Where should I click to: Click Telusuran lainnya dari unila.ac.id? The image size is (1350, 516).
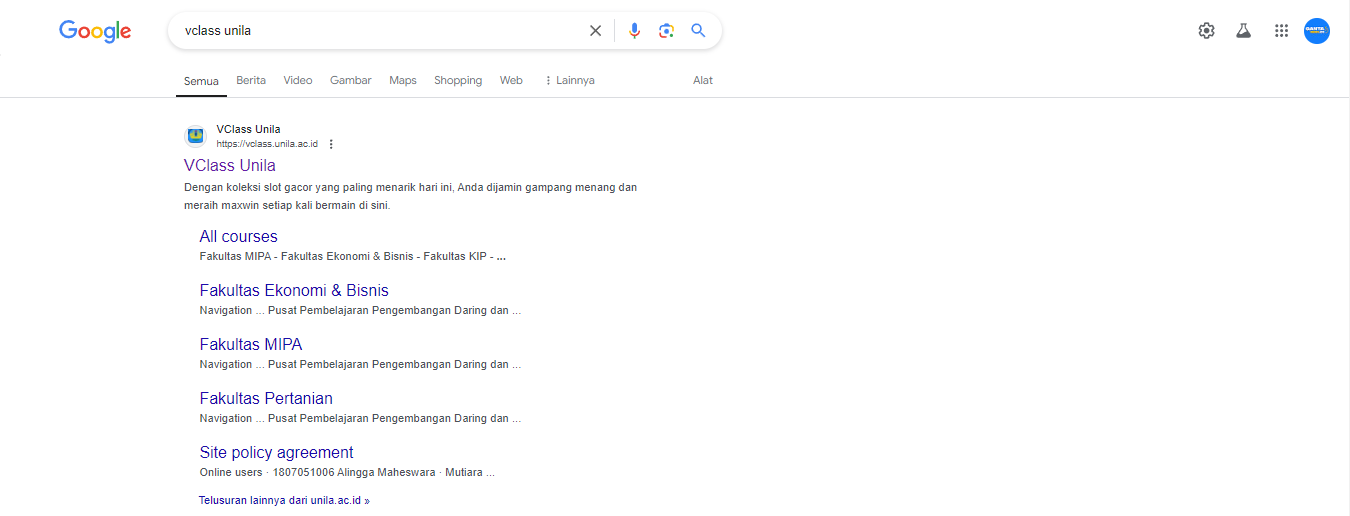284,500
